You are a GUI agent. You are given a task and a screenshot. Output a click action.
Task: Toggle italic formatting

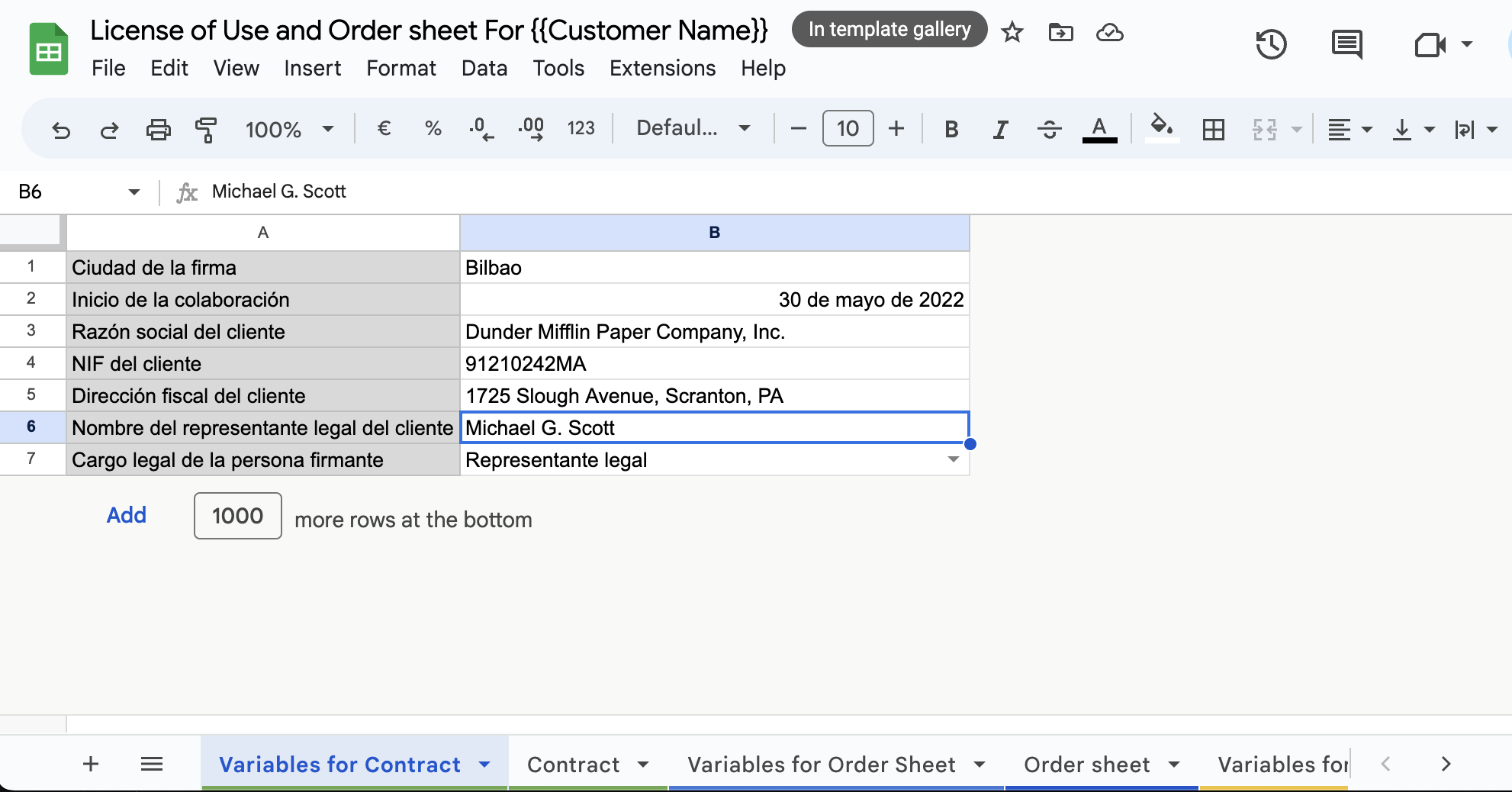pos(1000,130)
